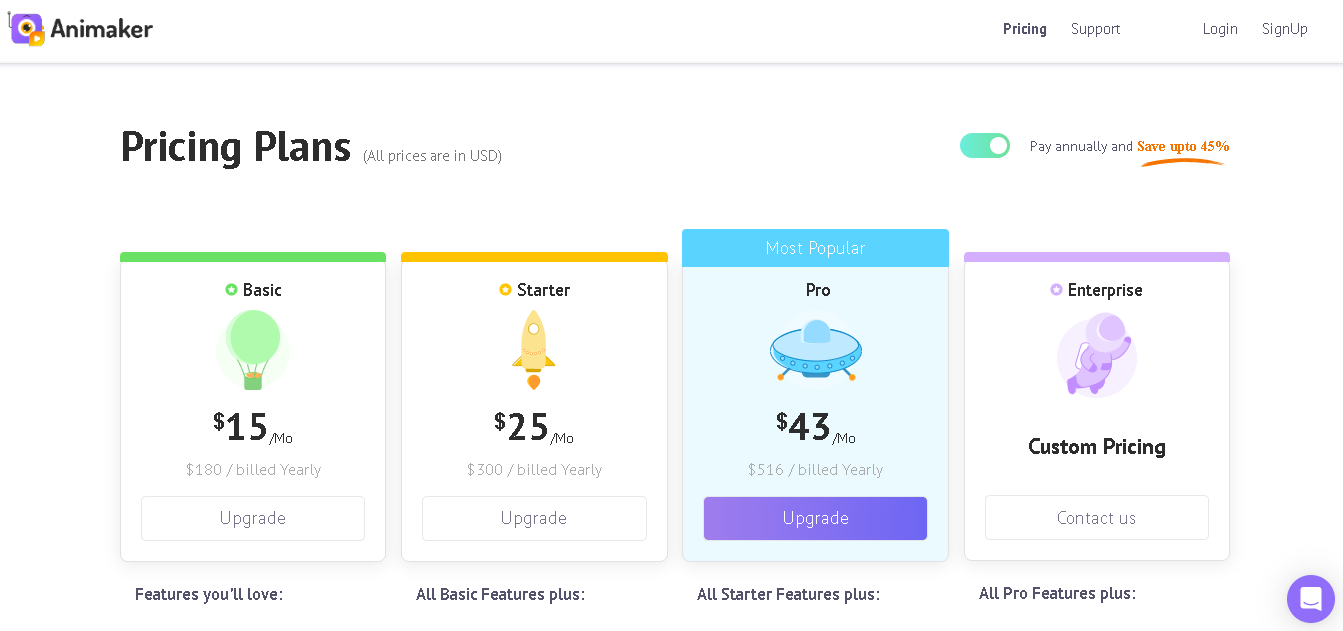Click the bullseye icon beside Enterprise

click(1056, 290)
